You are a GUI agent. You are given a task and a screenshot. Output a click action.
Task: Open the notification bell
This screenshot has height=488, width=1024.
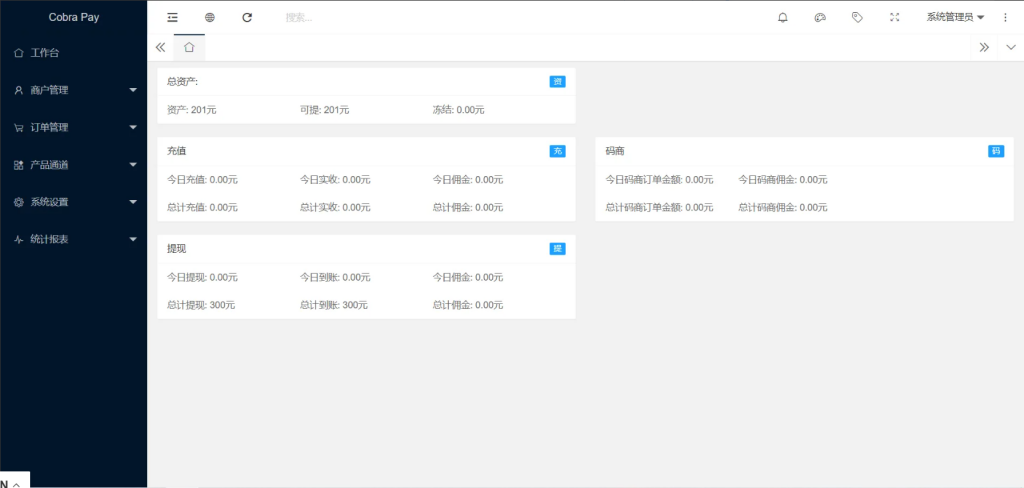click(783, 17)
